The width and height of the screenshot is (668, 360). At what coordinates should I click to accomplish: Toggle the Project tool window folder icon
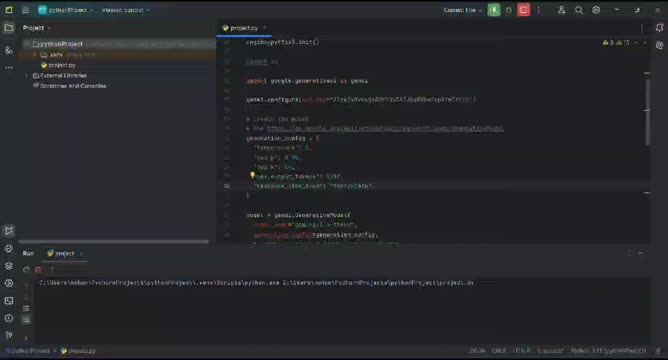pos(9,28)
